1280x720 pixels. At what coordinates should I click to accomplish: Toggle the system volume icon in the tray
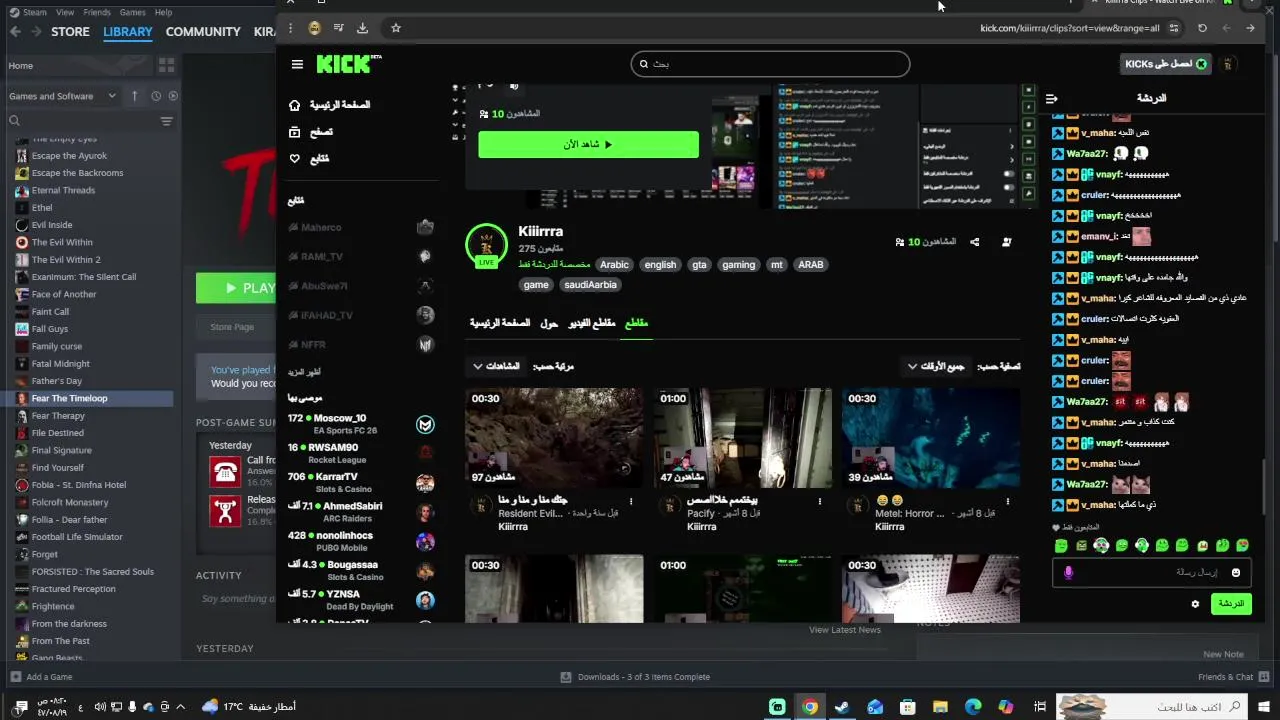(x=100, y=707)
